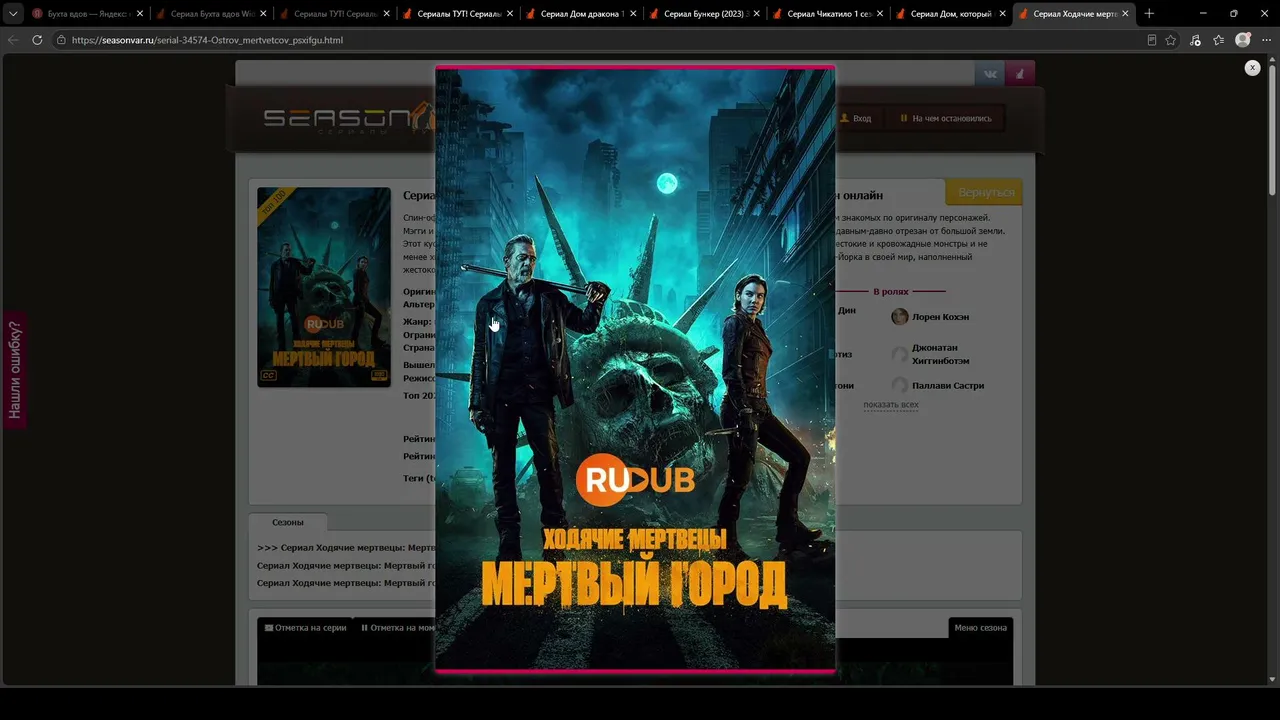Image resolution: width=1280 pixels, height=720 pixels.
Task: Close the Сериал Чикатило tab
Action: 880,14
